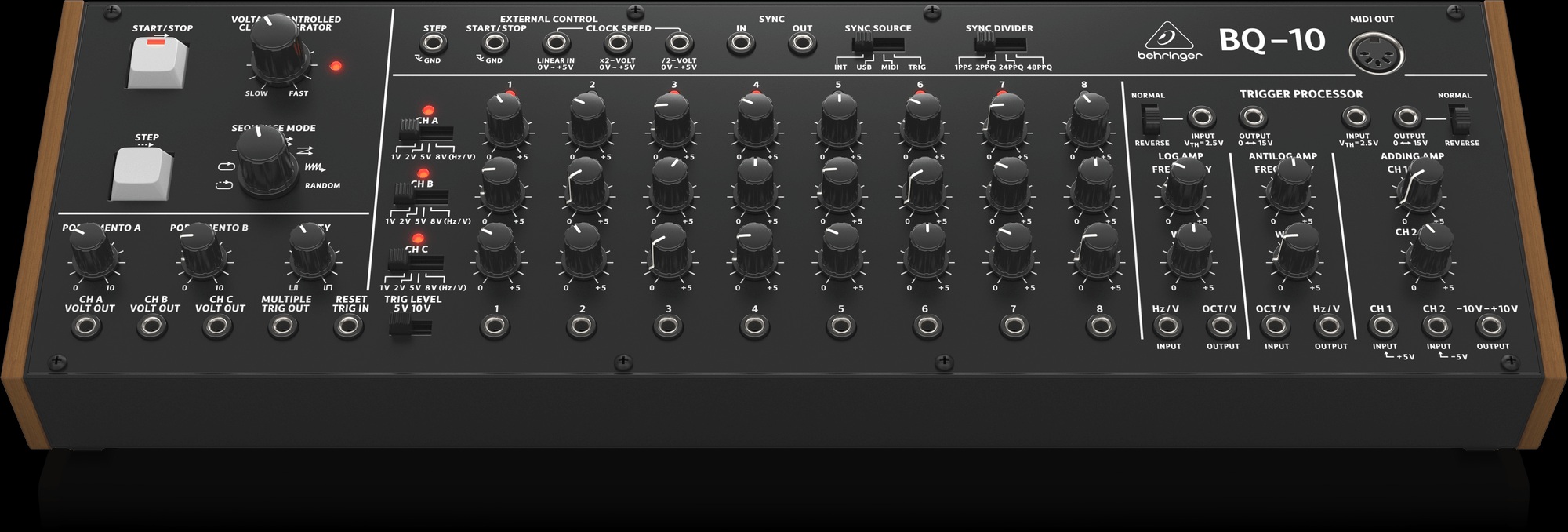Select the step 8 trigger output jack
Screen dimensions: 1568x532
pyautogui.click(x=1100, y=326)
